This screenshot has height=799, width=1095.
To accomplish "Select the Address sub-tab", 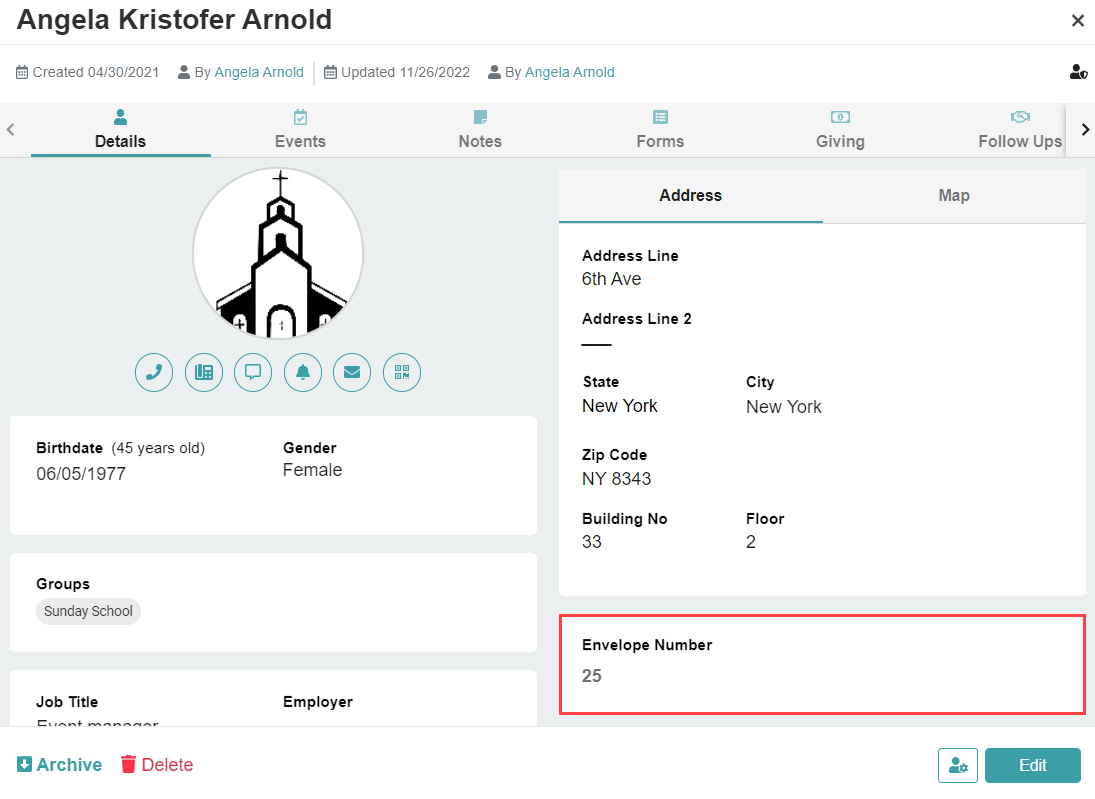I will click(x=691, y=196).
